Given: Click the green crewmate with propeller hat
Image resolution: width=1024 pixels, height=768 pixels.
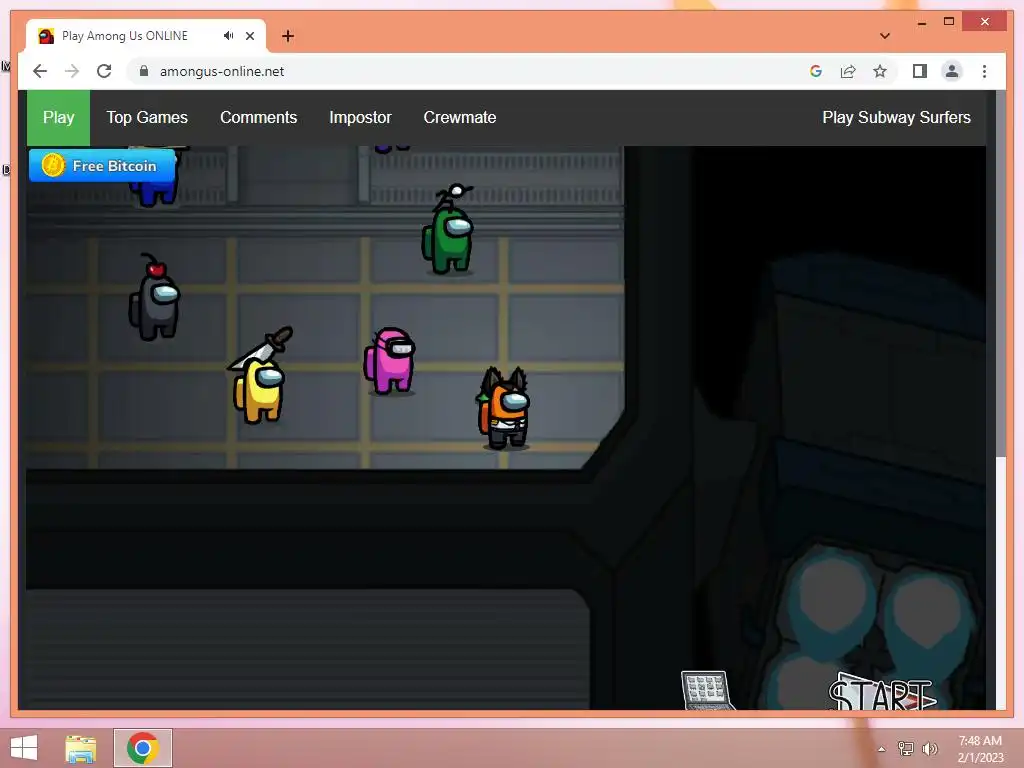Looking at the screenshot, I should point(448,229).
